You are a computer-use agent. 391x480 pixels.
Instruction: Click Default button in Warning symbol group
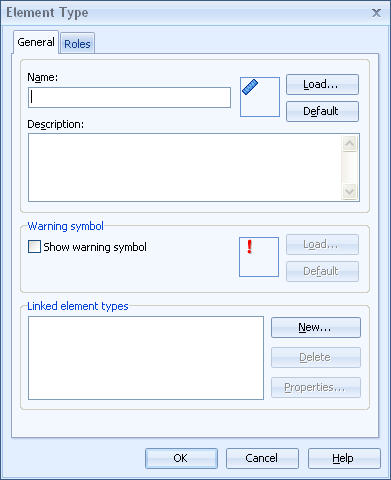(322, 271)
